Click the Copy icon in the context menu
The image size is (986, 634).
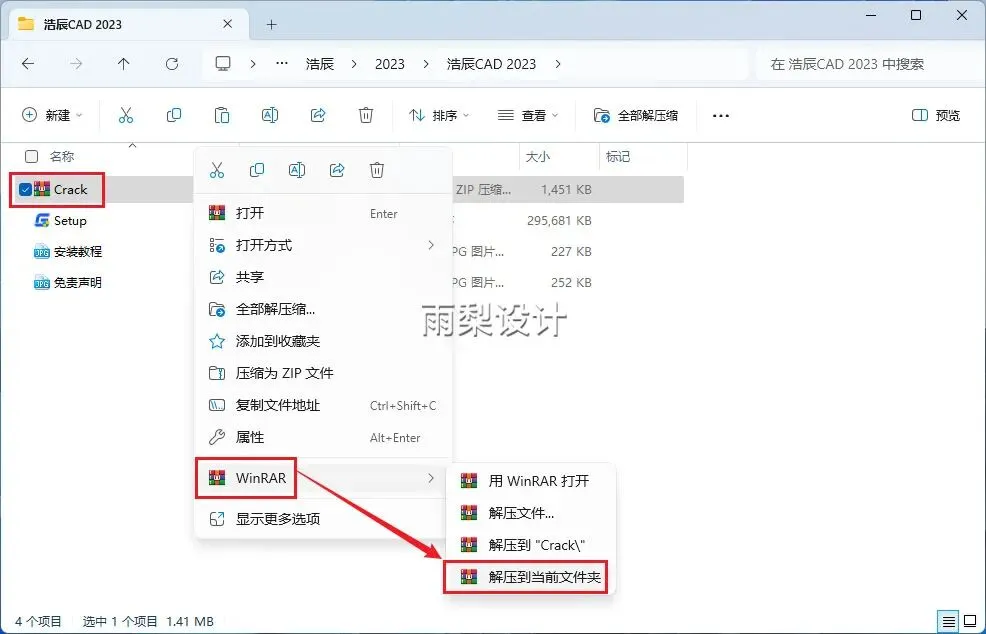point(257,170)
